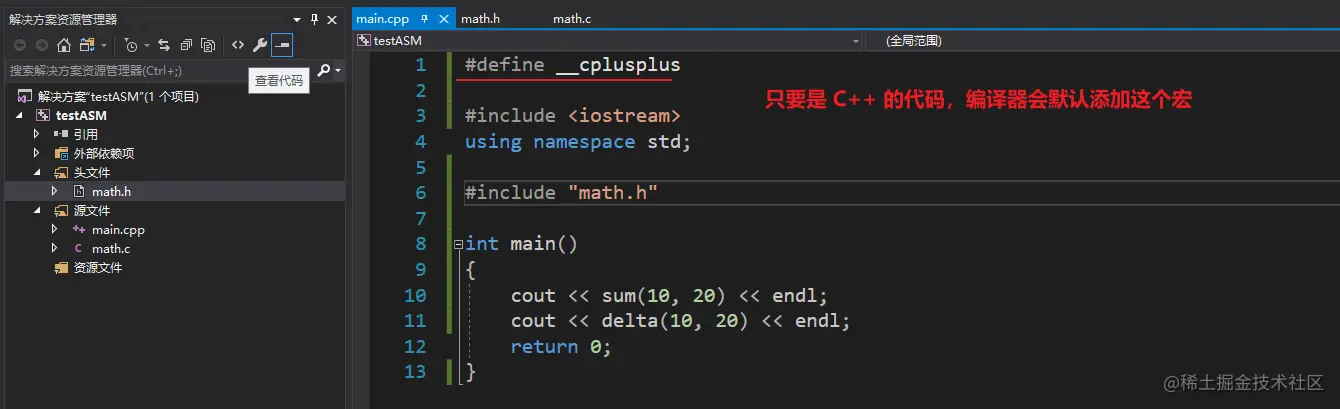Click the "#define __cplusplus" code line
This screenshot has width=1340, height=409.
(572, 65)
